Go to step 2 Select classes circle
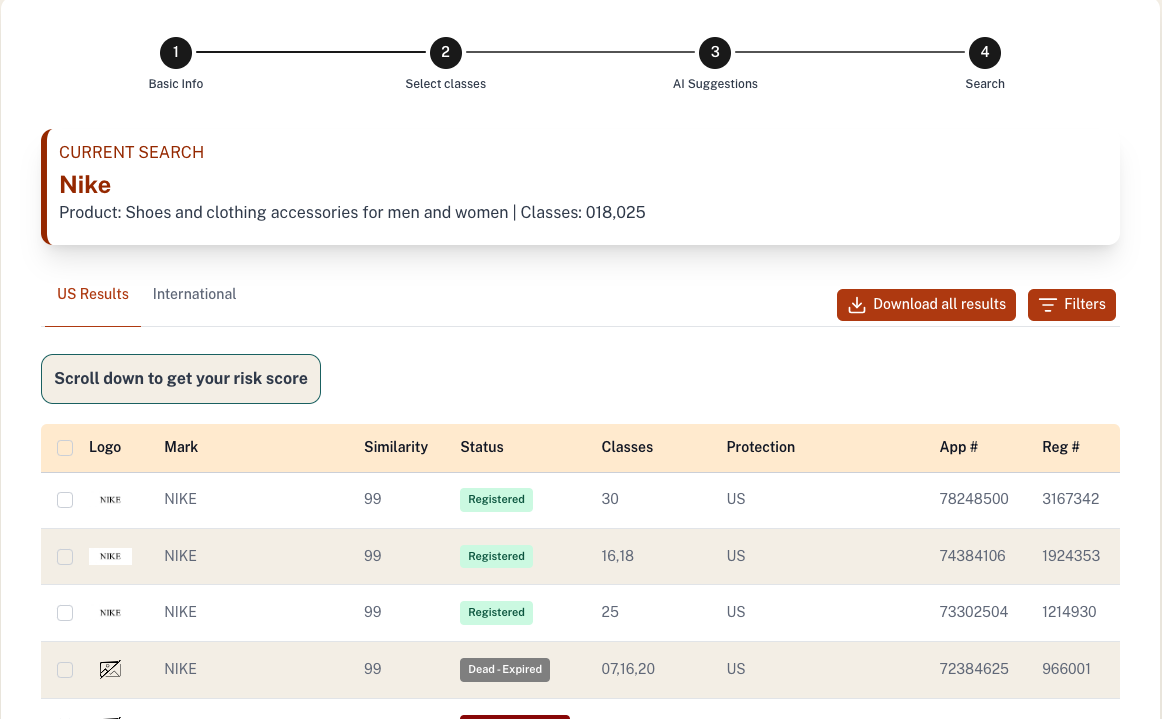The width and height of the screenshot is (1162, 719). (445, 53)
